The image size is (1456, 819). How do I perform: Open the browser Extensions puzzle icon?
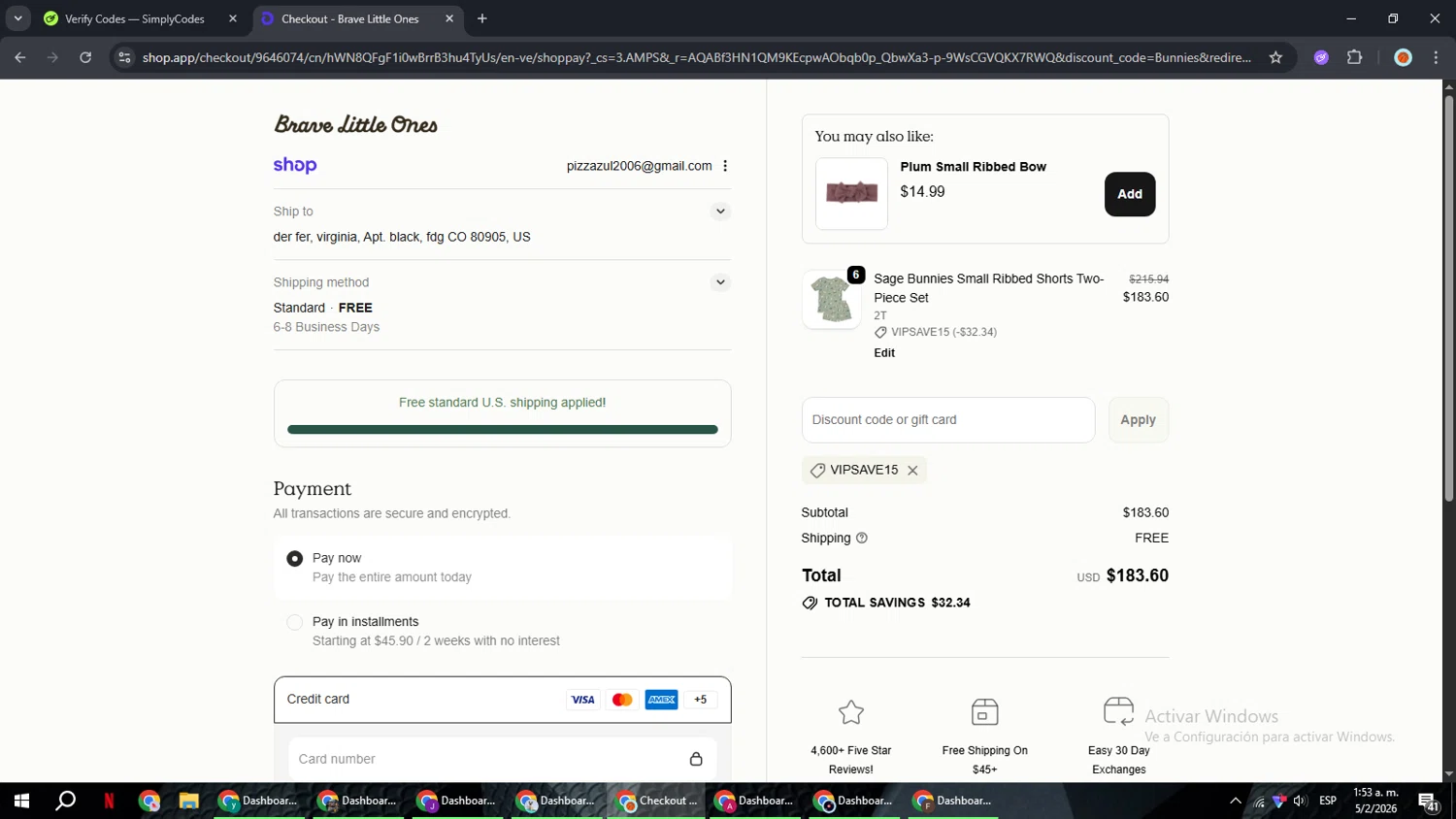click(1355, 57)
